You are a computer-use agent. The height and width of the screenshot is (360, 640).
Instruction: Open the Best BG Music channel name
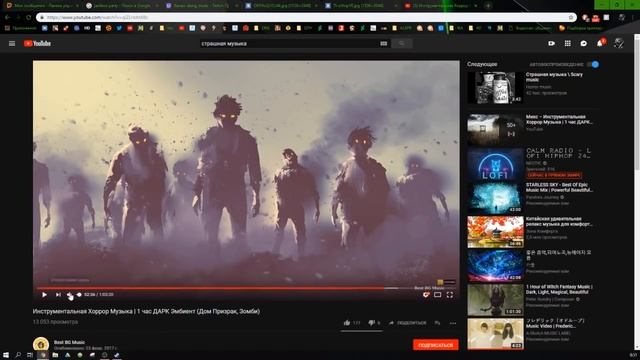[x=69, y=342]
